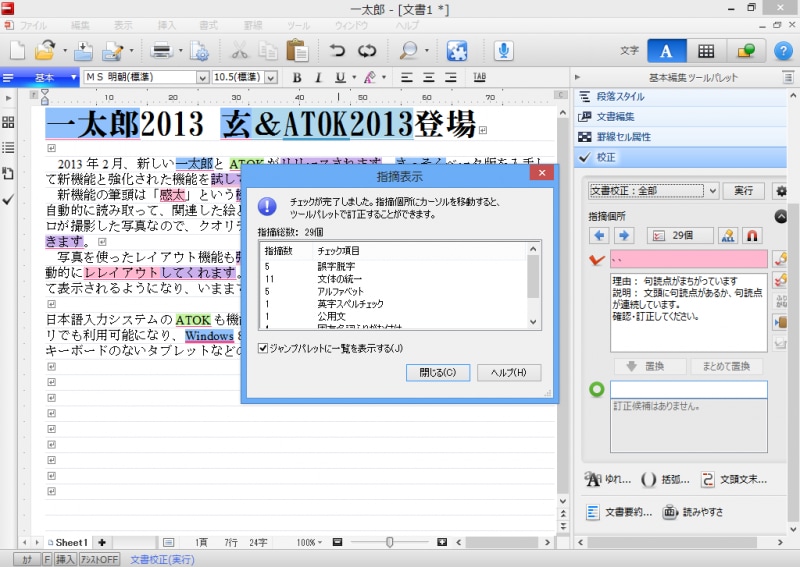Open the 挿入 menu
This screenshot has height=567, width=800.
coord(166,25)
